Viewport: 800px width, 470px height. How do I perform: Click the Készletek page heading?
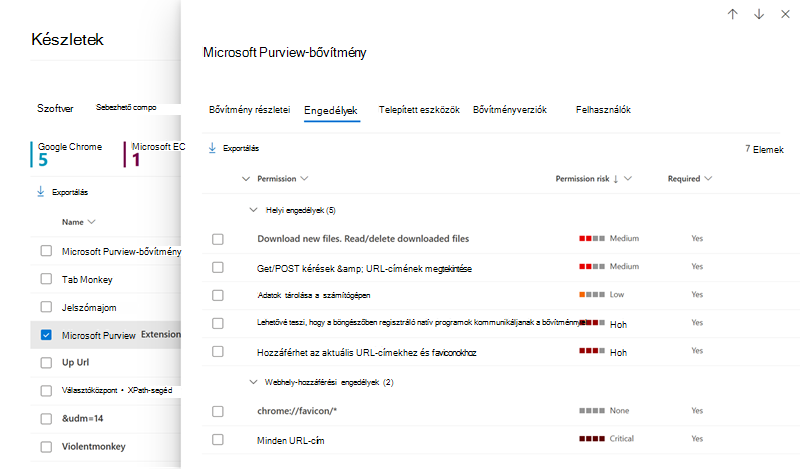[x=67, y=39]
